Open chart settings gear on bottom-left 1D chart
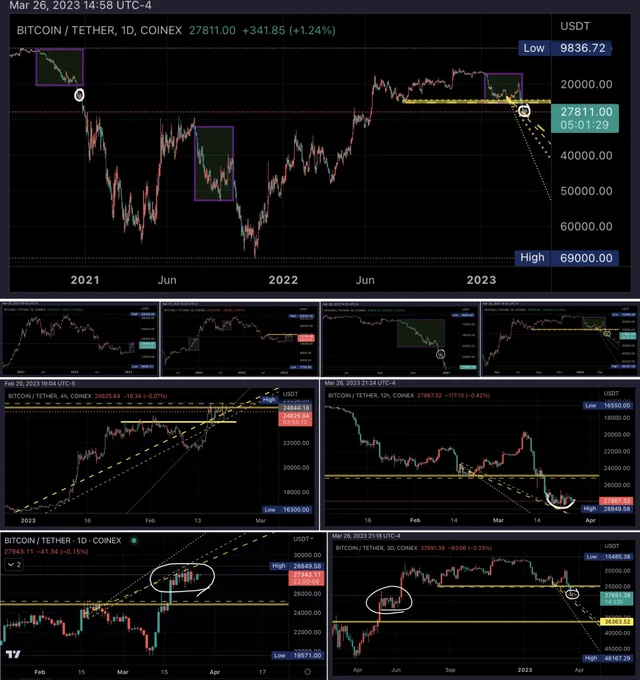Viewport: 640px width, 680px height. [x=307, y=671]
